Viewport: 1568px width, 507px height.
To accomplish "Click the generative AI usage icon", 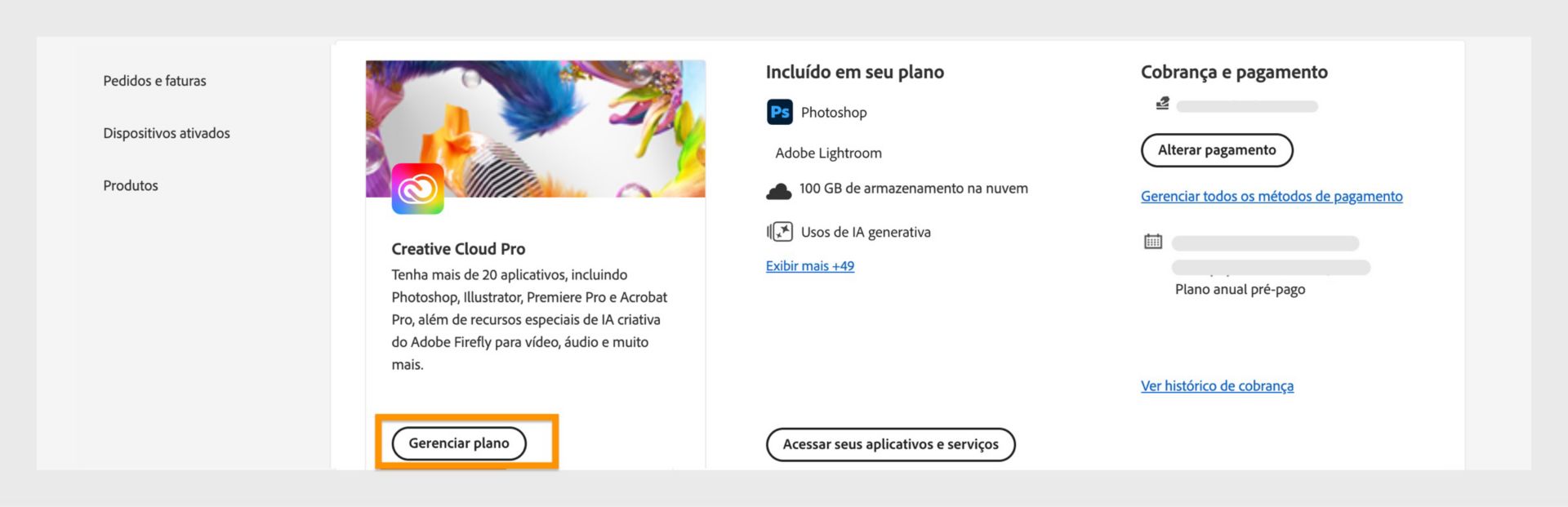I will tap(777, 231).
